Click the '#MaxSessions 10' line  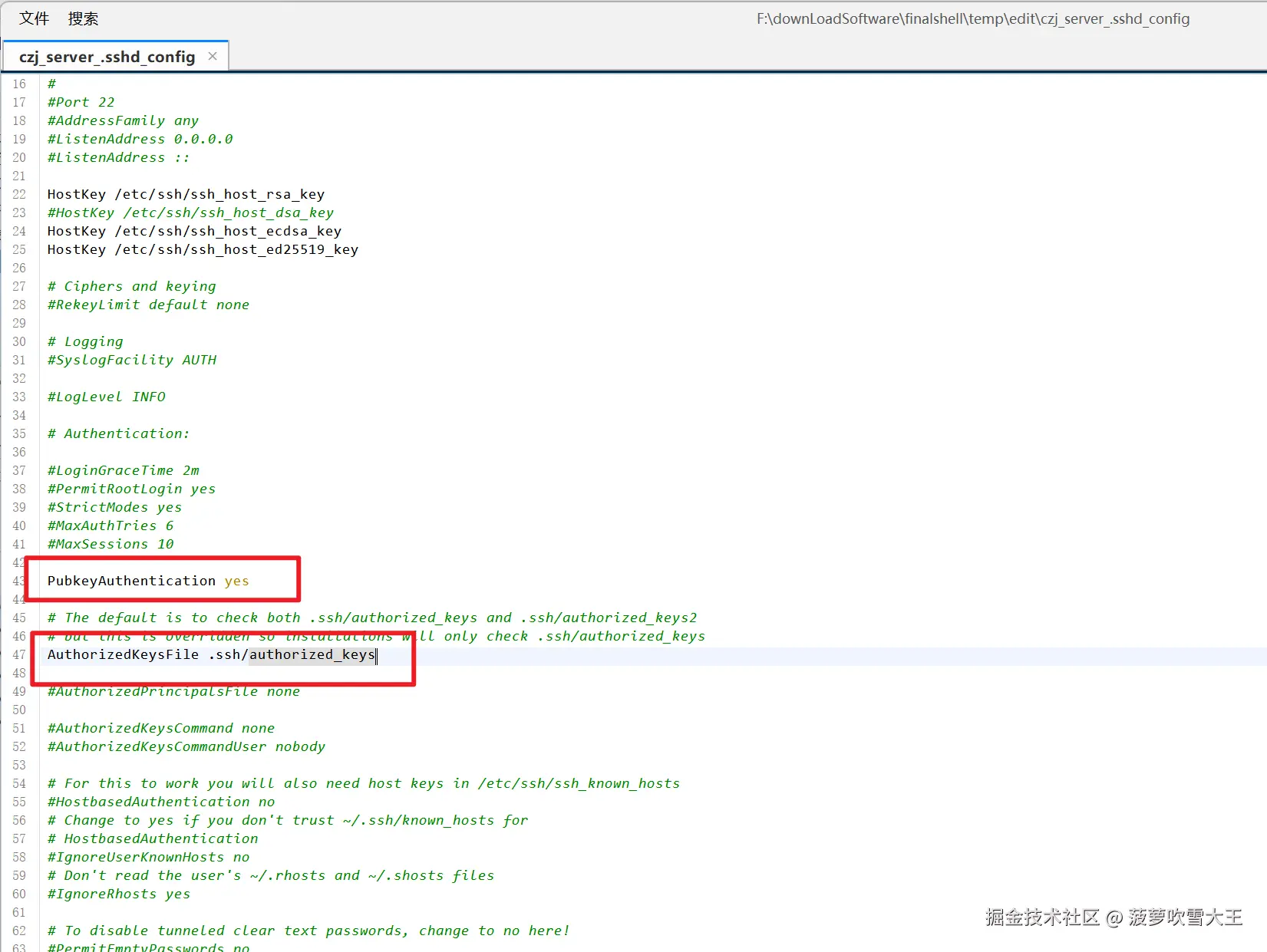111,544
